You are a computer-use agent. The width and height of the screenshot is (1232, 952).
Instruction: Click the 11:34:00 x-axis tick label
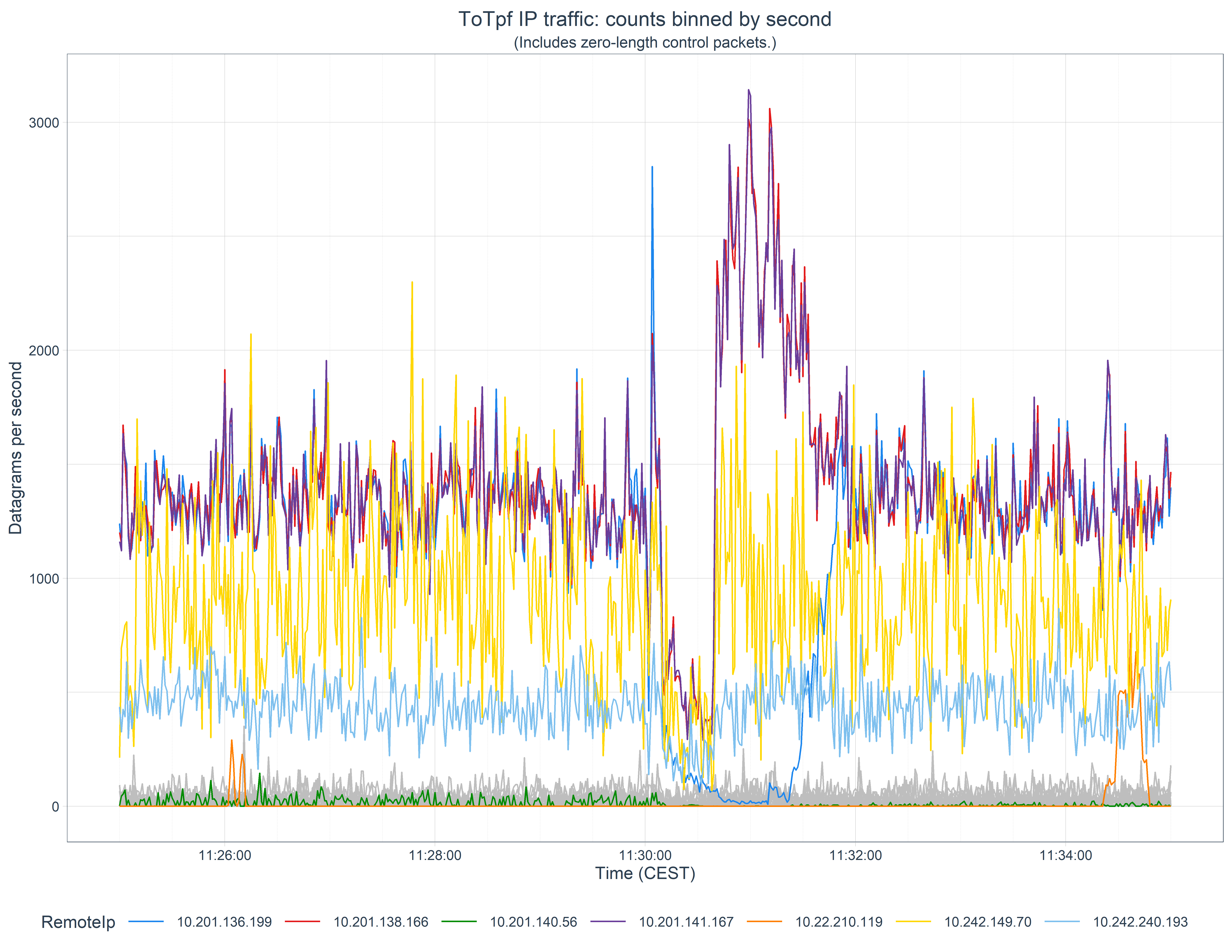pyautogui.click(x=1066, y=855)
